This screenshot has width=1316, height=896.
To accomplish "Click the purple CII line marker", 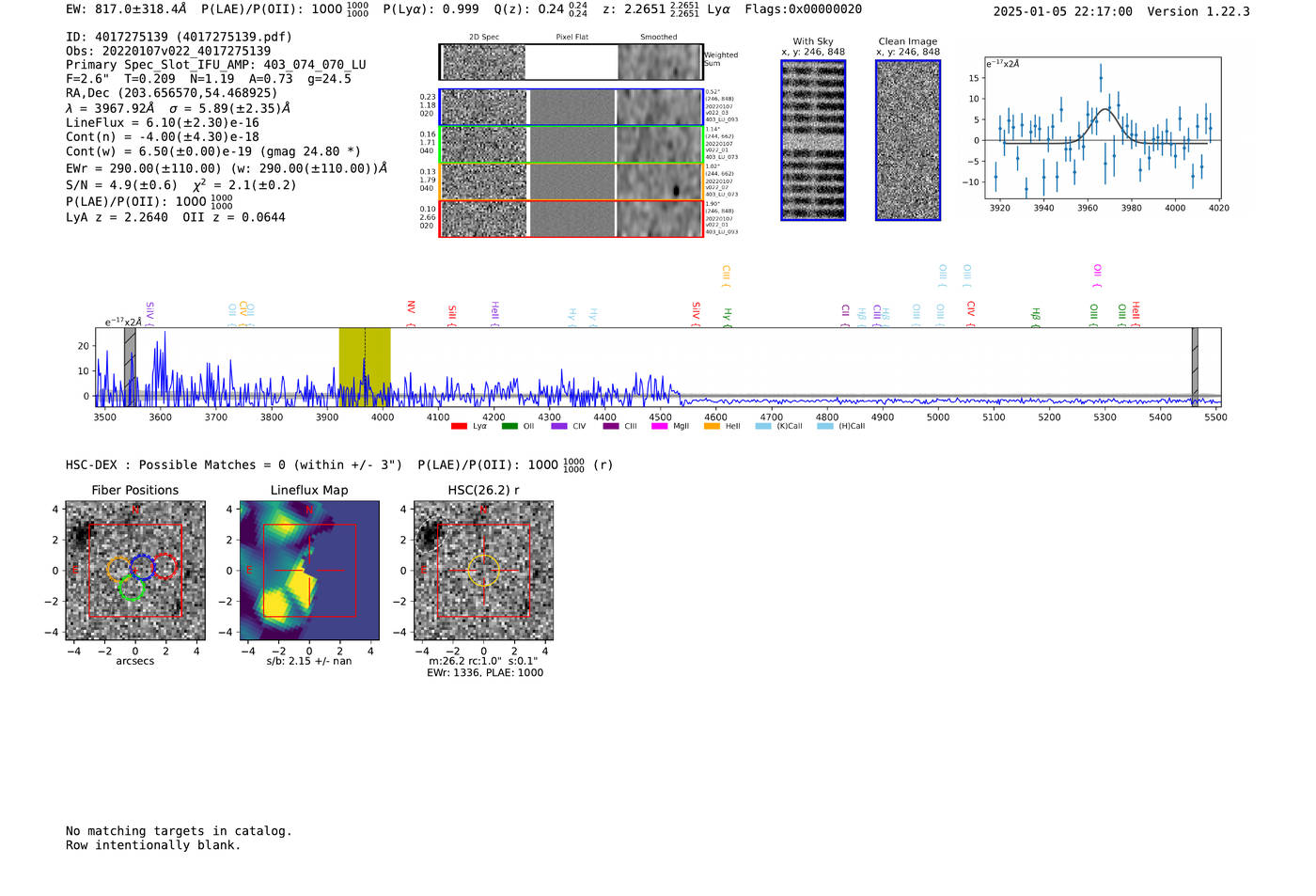I will 846,316.
